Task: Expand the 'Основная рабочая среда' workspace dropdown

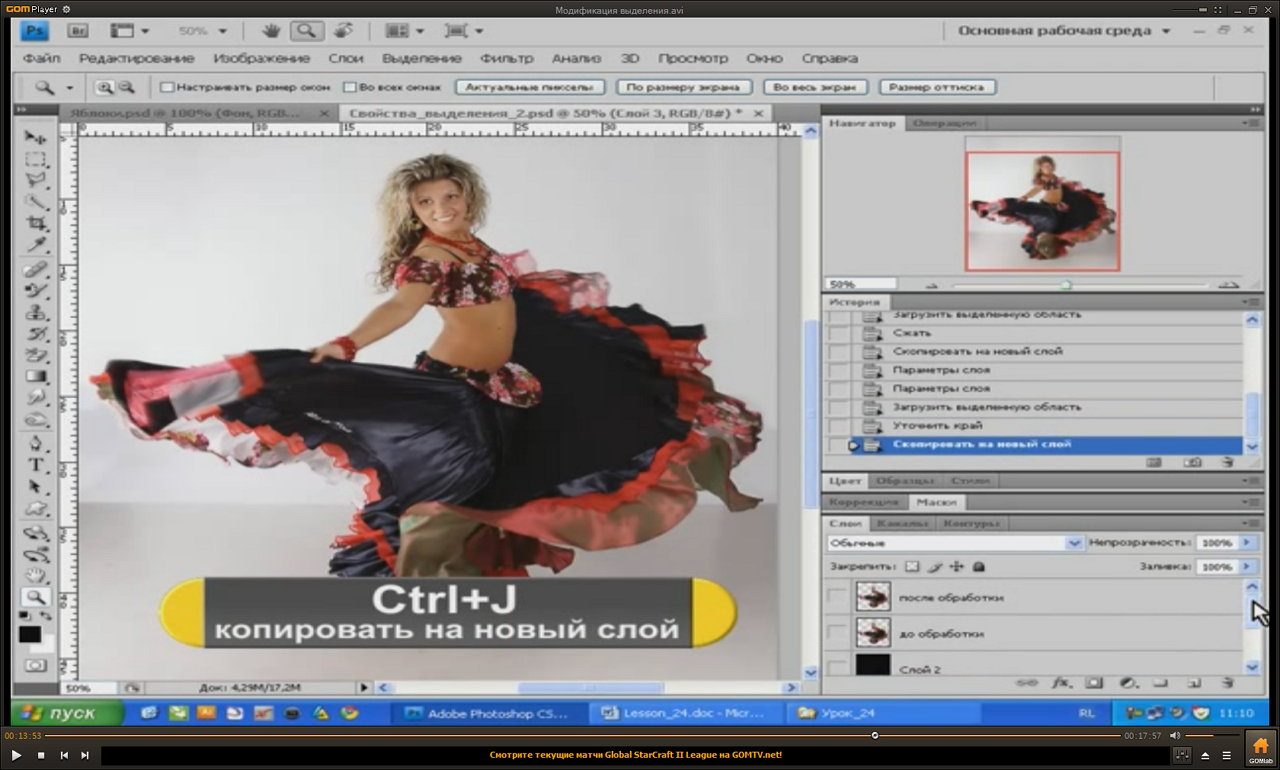Action: [x=1165, y=31]
